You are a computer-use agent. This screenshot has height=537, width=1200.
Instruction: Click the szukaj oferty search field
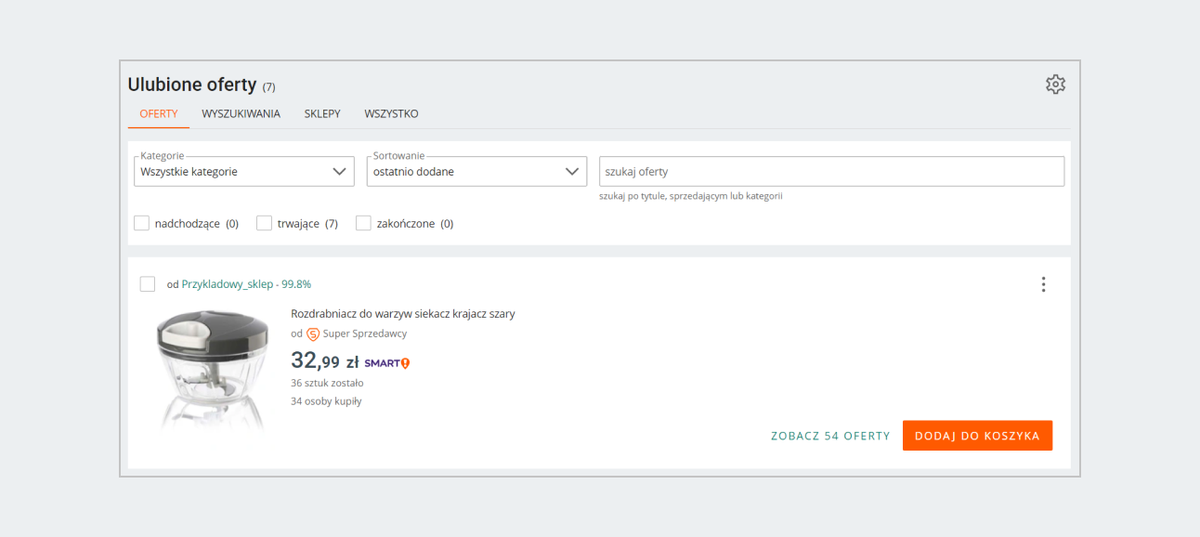pyautogui.click(x=830, y=172)
